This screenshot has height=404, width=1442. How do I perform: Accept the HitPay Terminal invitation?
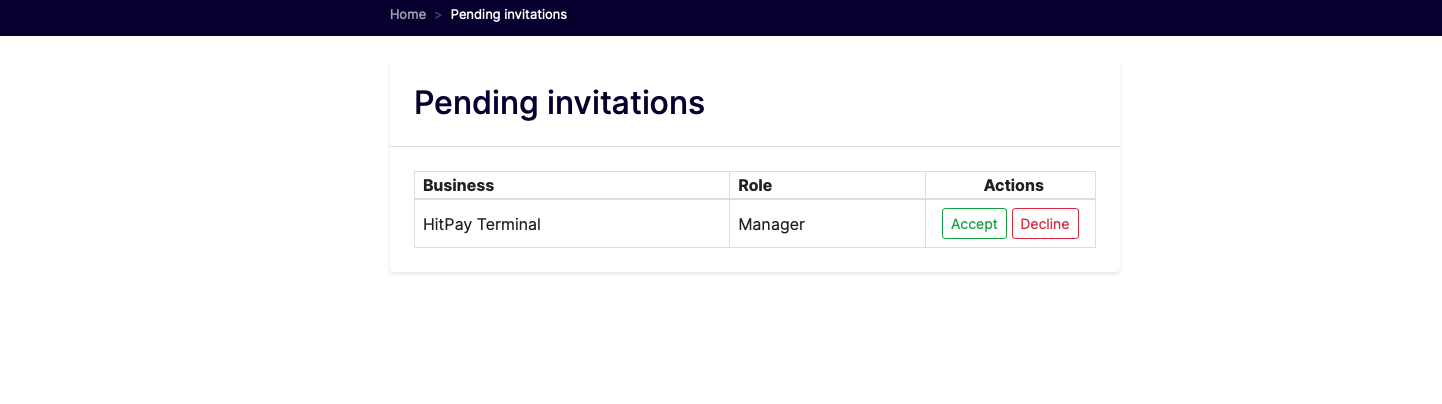(974, 224)
